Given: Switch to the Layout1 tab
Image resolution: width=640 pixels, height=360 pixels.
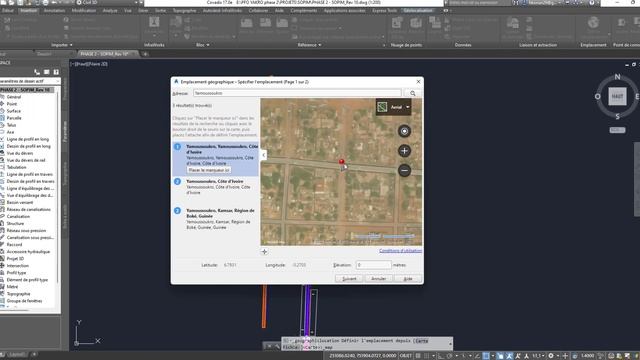Looking at the screenshot, I should click(17, 355).
